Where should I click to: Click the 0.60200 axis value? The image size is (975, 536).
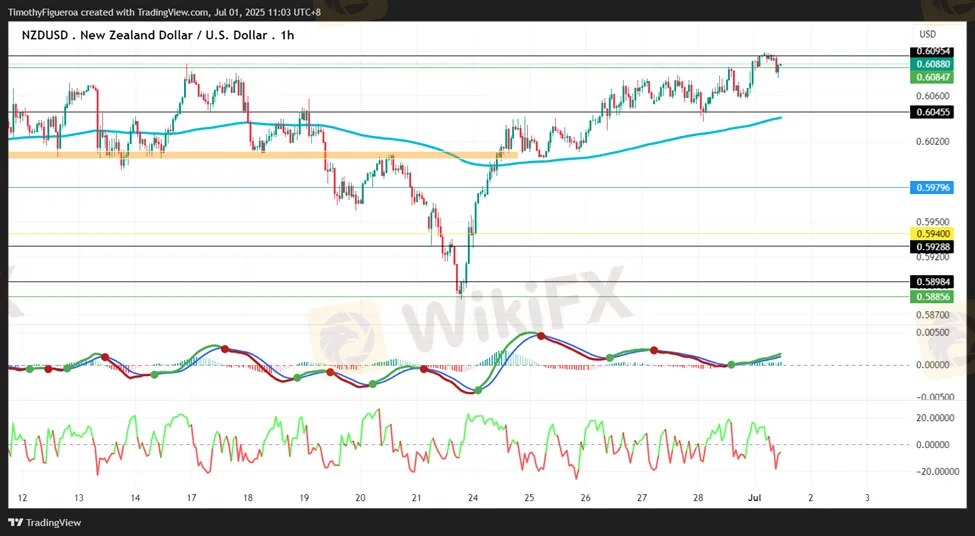point(933,141)
